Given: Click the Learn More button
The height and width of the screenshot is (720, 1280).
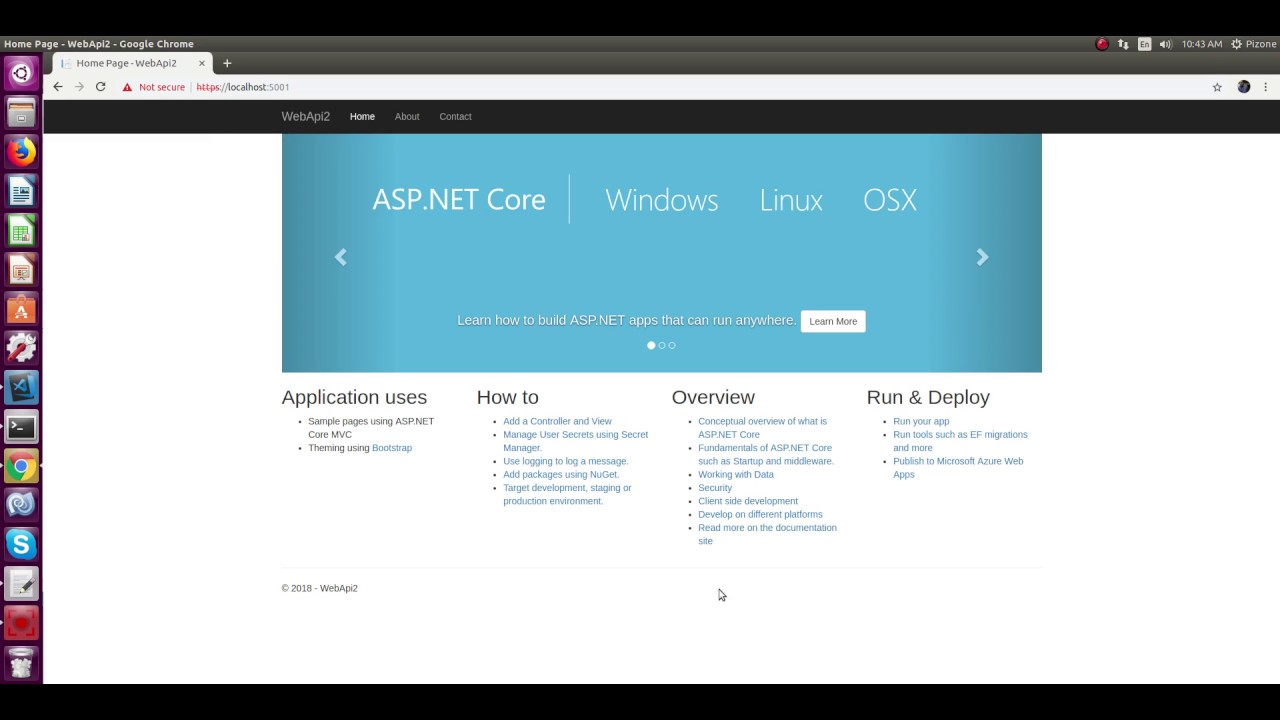Looking at the screenshot, I should coord(833,321).
